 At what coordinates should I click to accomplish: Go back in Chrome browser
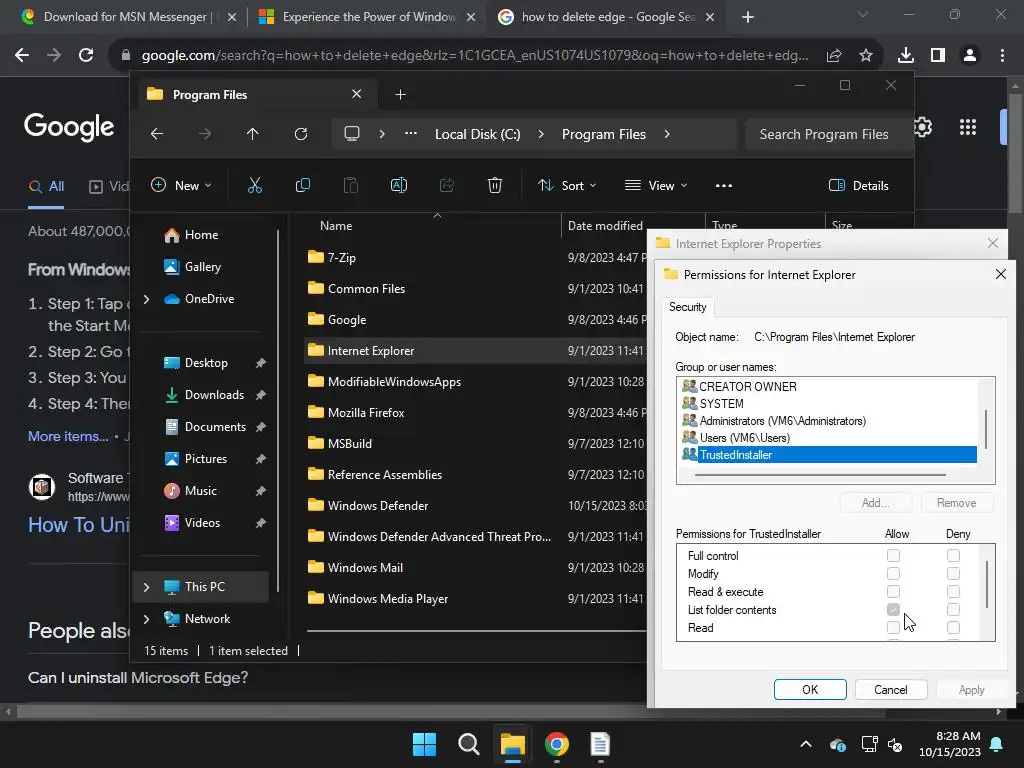coord(22,56)
